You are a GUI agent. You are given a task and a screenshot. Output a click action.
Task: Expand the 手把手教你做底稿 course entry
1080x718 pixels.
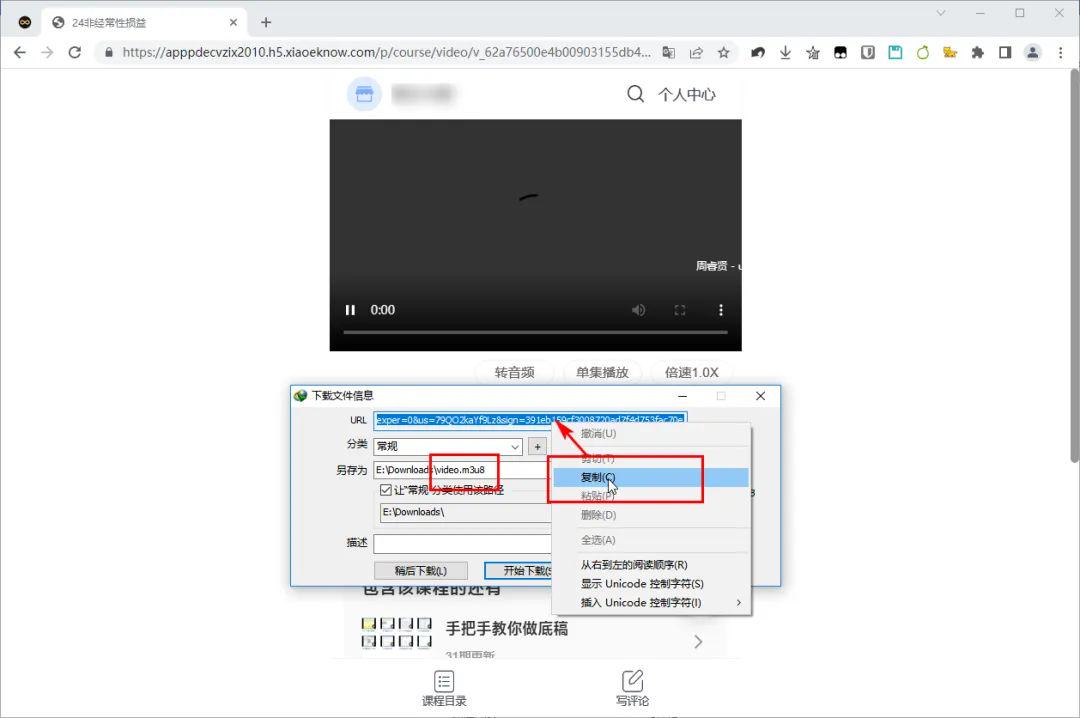697,641
